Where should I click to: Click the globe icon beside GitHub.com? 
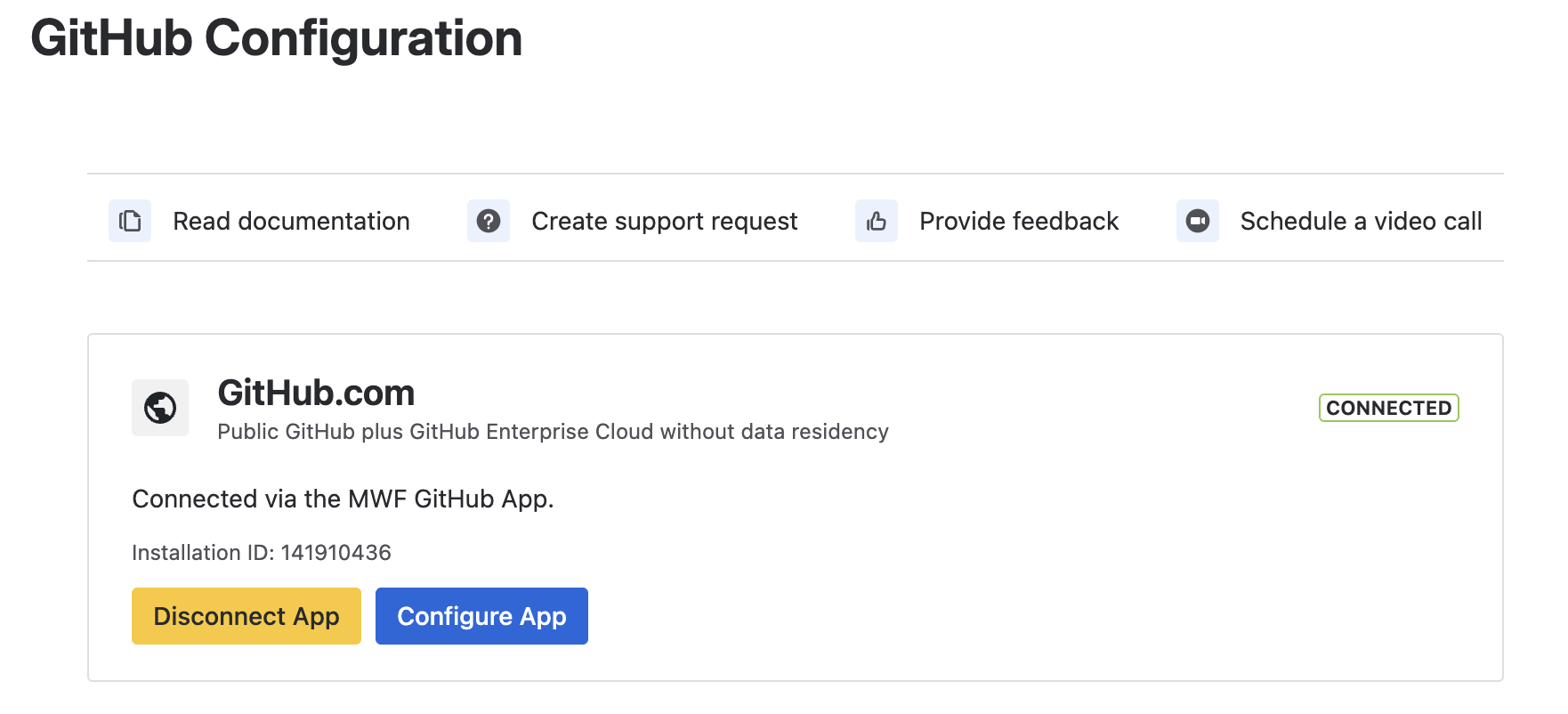click(160, 408)
